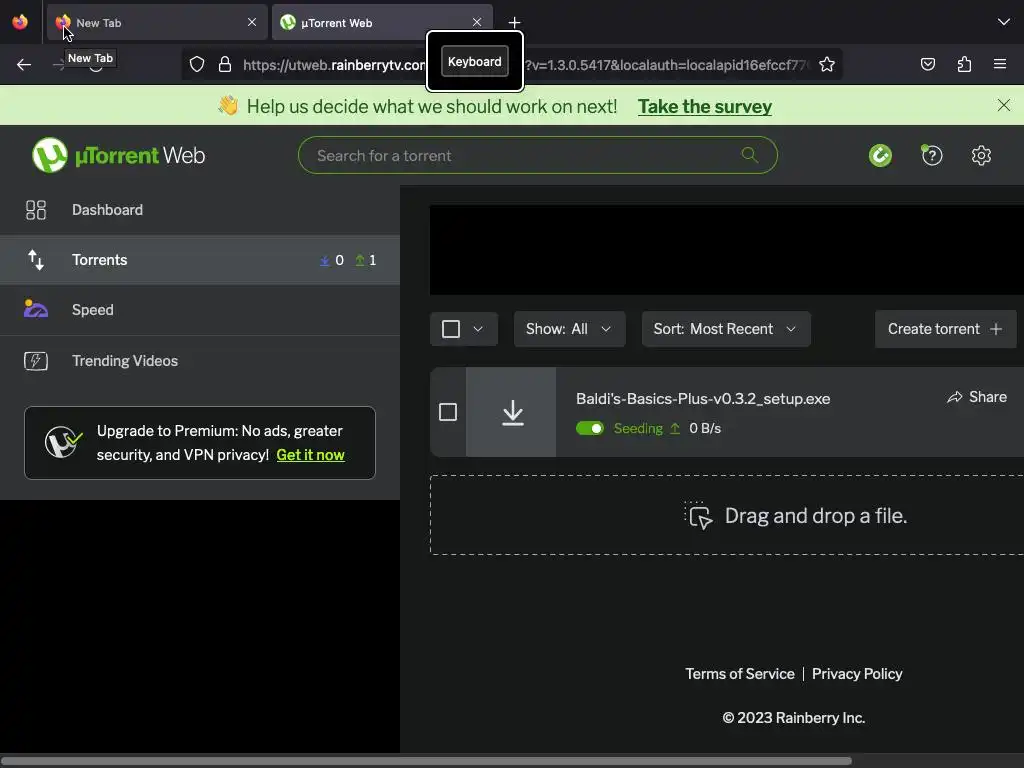Viewport: 1024px width, 768px height.
Task: Select Torrents in the sidebar
Action: pos(200,260)
